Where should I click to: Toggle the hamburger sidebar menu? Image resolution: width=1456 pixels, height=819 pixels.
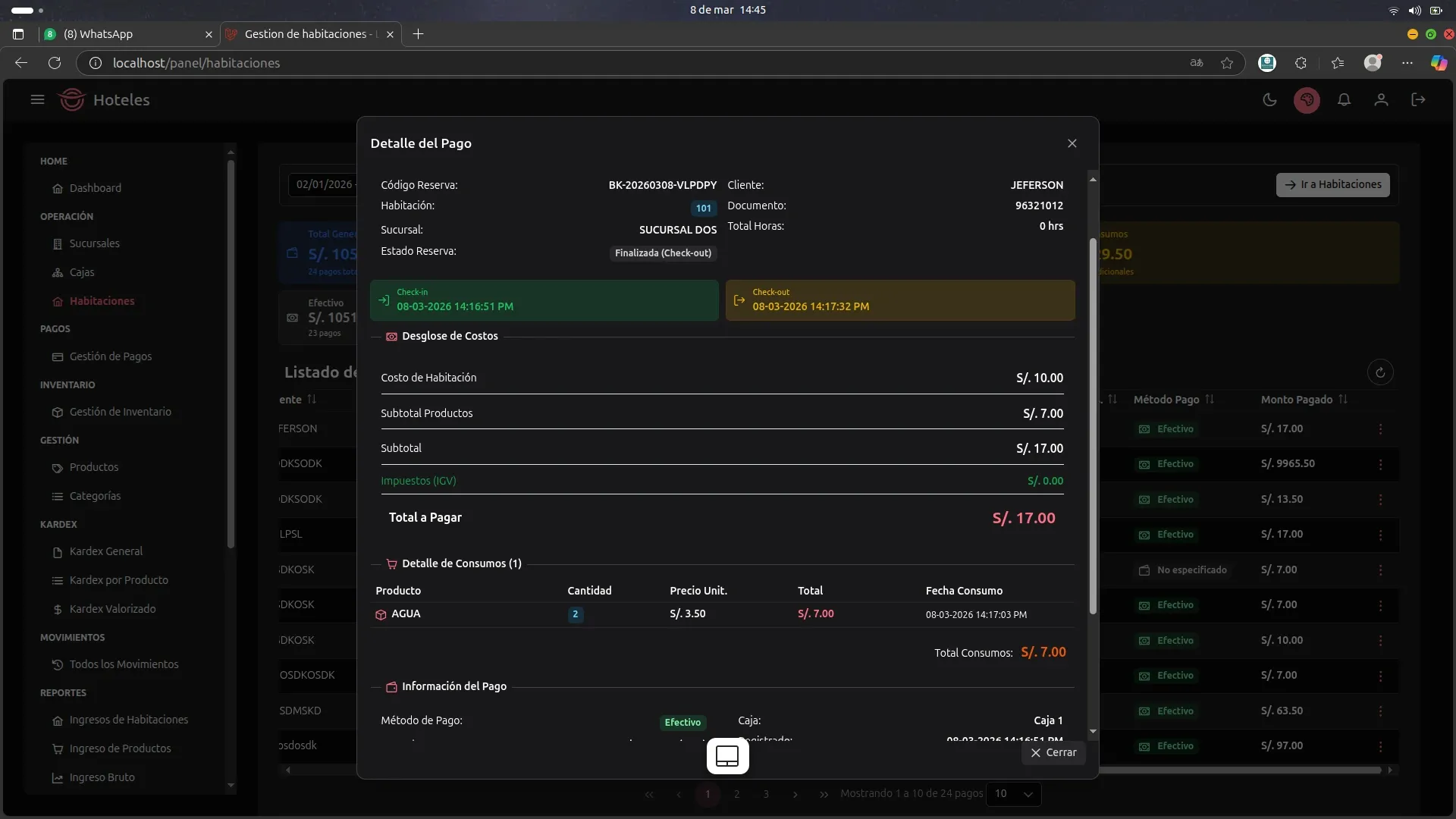click(x=37, y=100)
